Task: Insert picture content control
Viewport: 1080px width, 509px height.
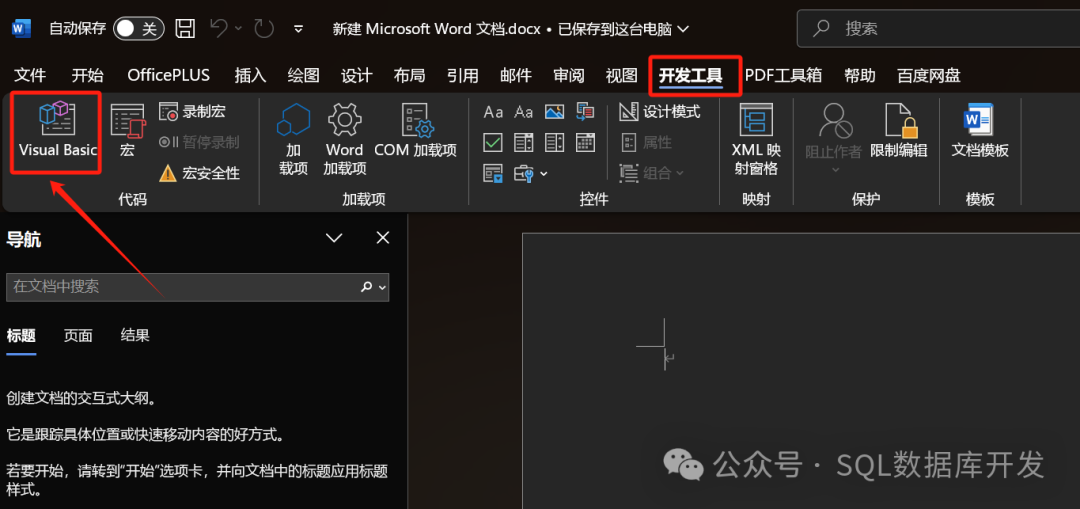Action: [554, 112]
